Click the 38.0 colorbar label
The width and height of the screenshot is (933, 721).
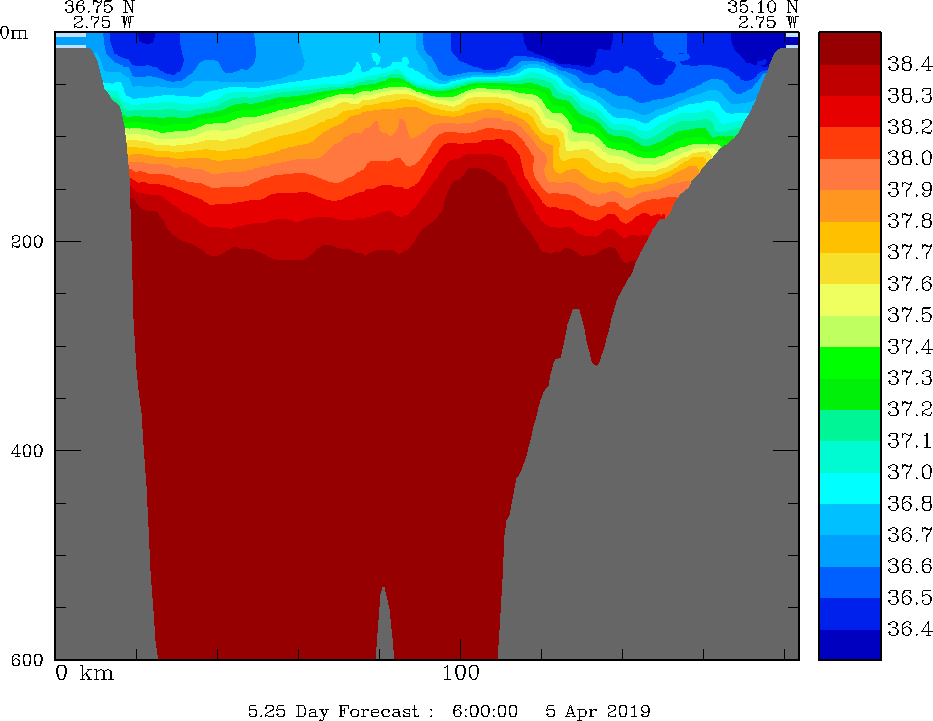coord(909,158)
